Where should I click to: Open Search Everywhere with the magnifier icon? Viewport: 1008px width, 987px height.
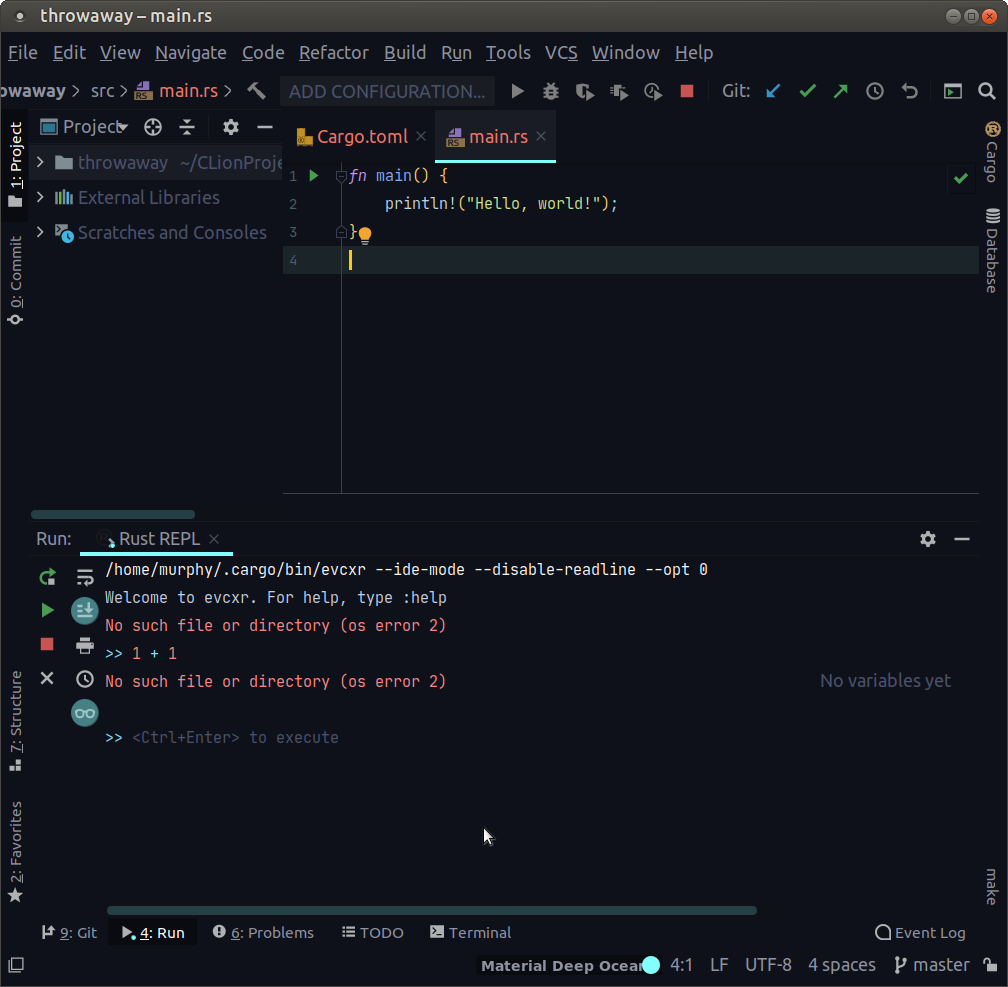point(988,90)
